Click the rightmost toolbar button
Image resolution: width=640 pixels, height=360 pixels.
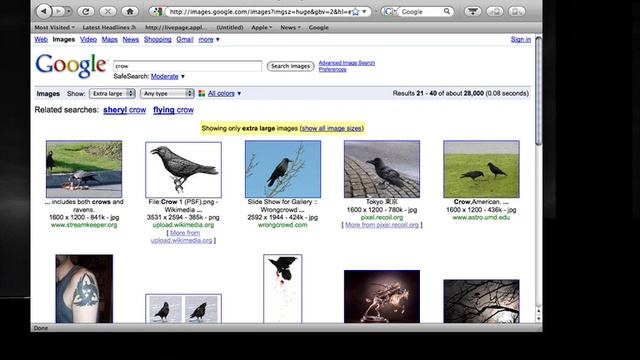[x=516, y=11]
